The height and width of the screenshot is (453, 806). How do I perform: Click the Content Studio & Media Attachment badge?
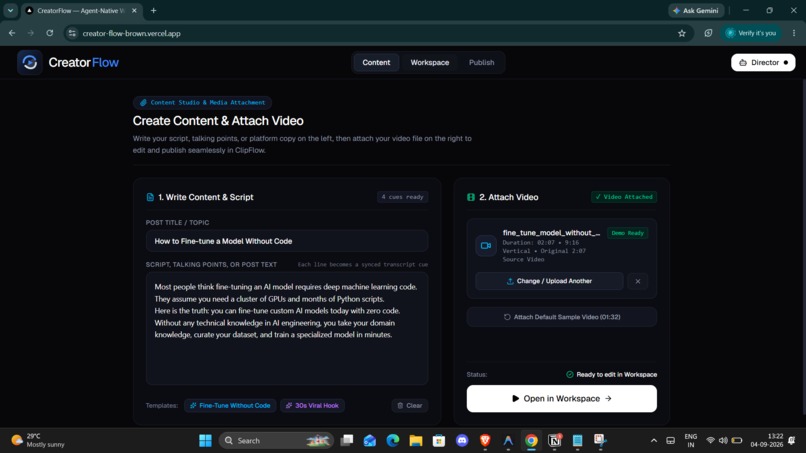coord(203,102)
